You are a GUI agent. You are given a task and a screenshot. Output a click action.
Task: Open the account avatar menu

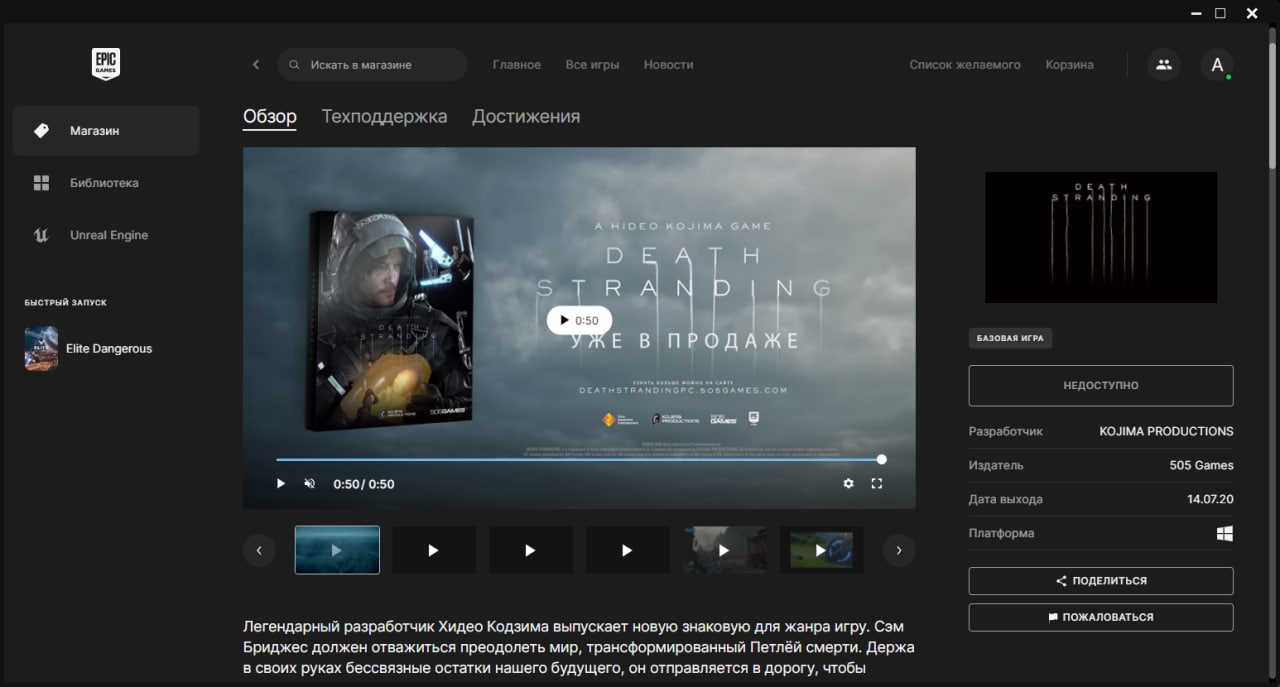point(1217,64)
